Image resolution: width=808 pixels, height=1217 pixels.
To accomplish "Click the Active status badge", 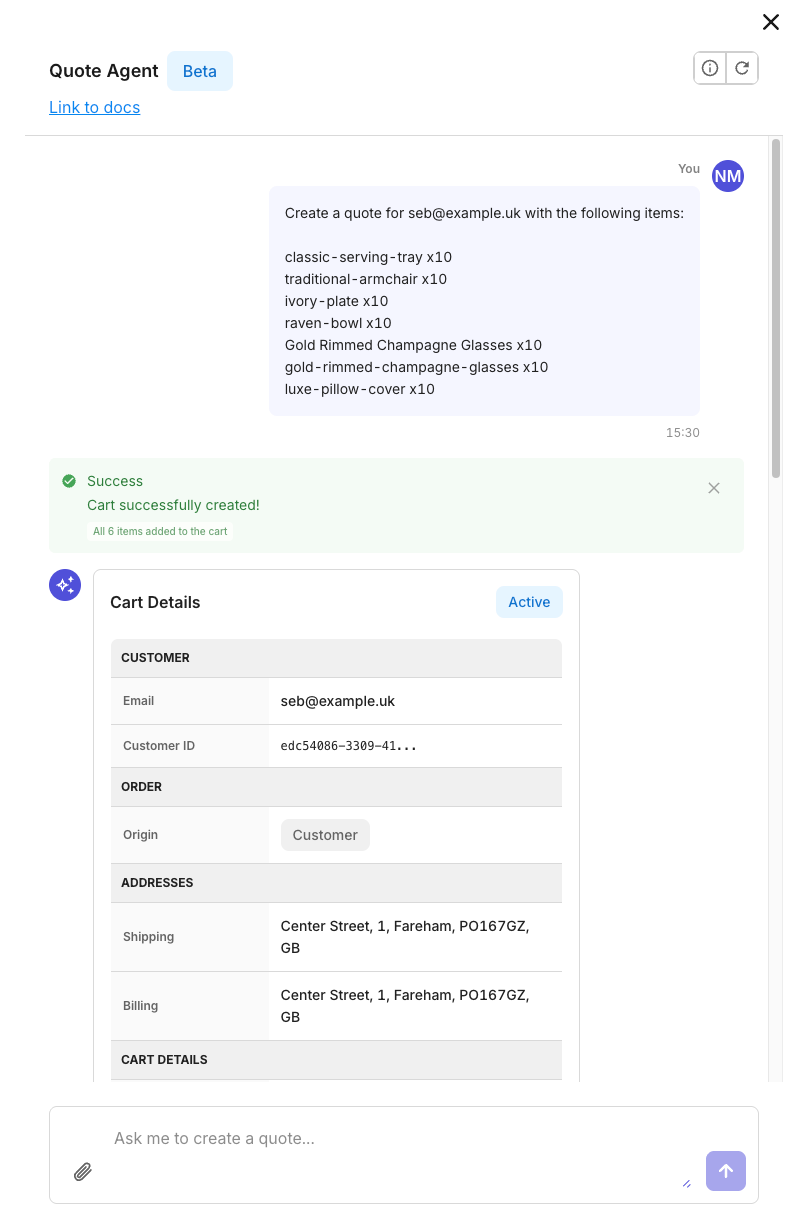I will pyautogui.click(x=529, y=602).
